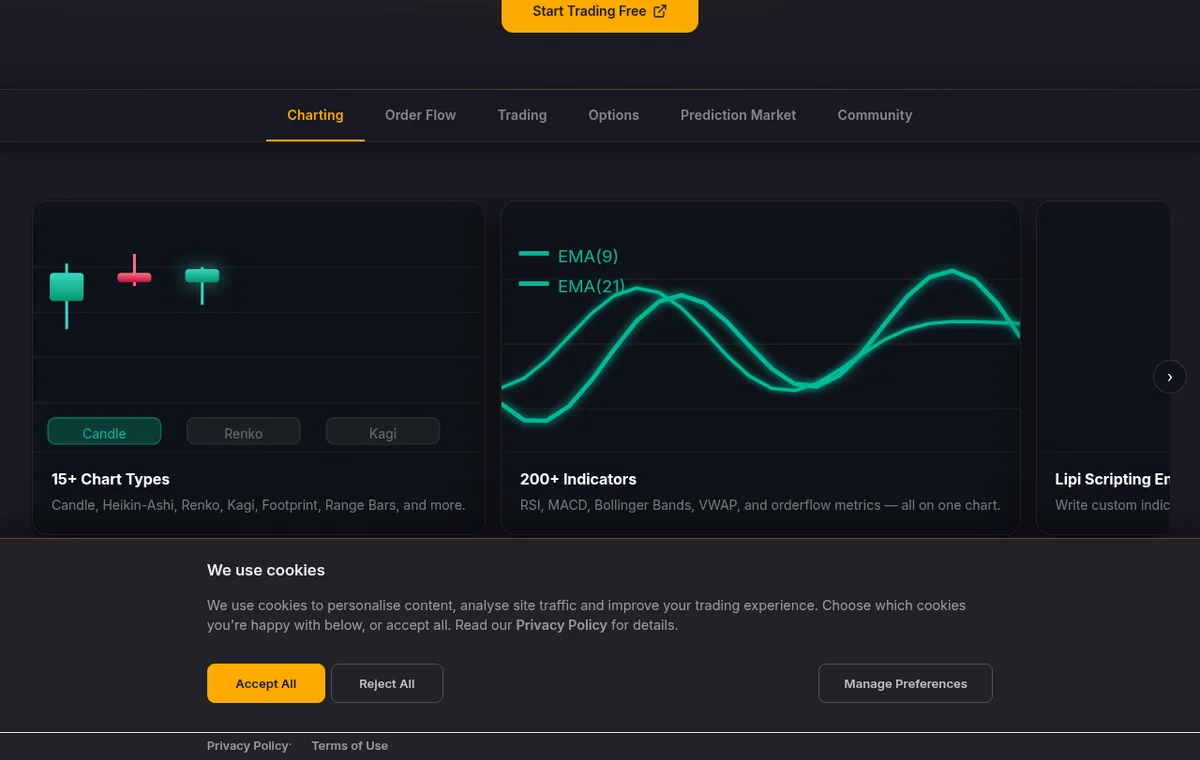Viewport: 1200px width, 760px height.
Task: Click the Lipi Scripting card heading
Action: (1112, 479)
